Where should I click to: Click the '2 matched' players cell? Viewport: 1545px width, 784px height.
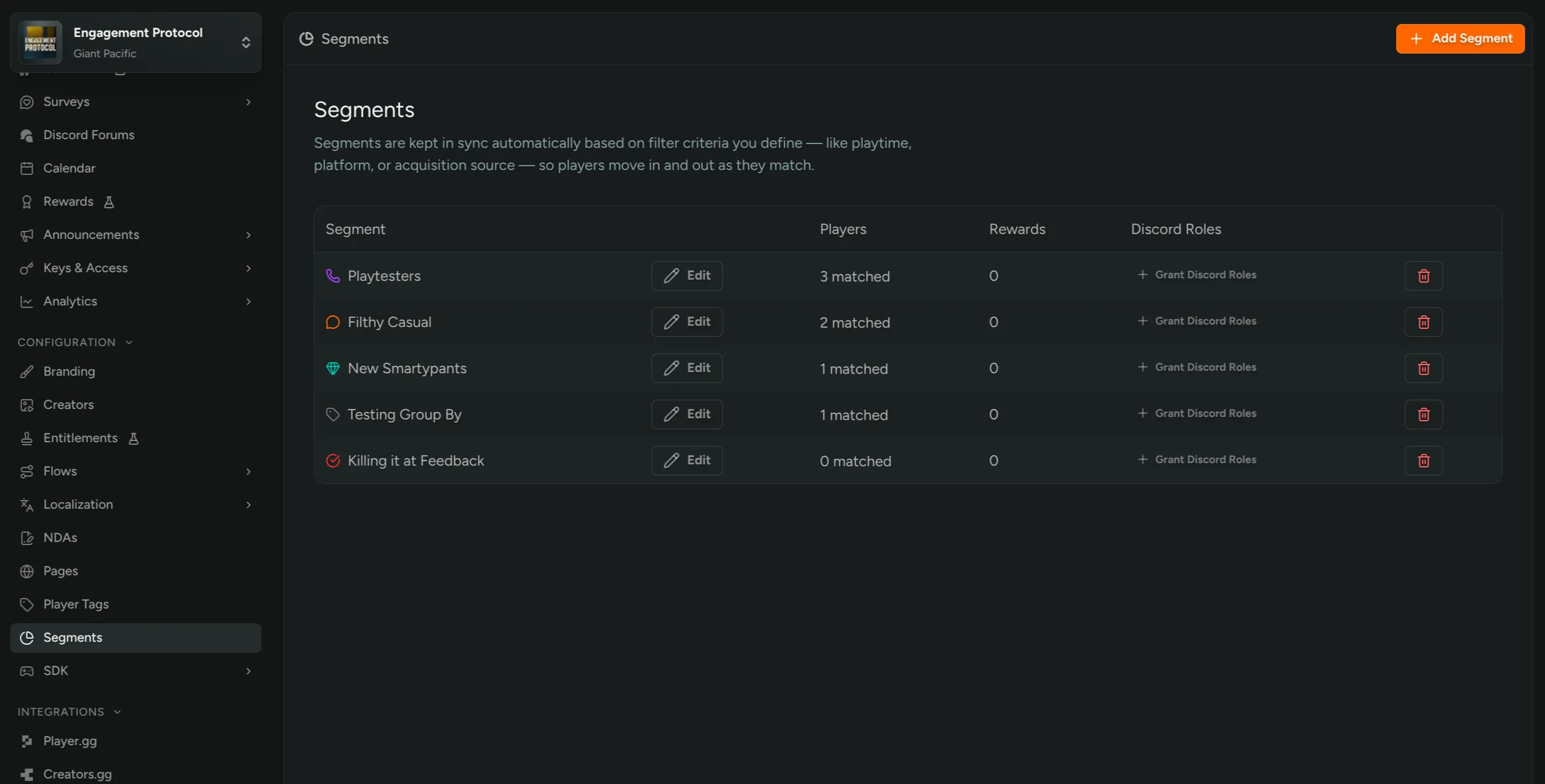(854, 323)
